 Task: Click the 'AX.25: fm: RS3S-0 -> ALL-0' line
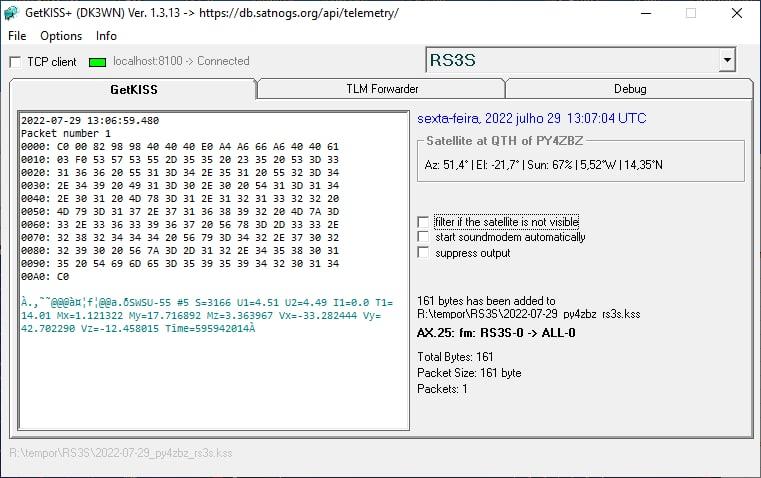pos(496,333)
